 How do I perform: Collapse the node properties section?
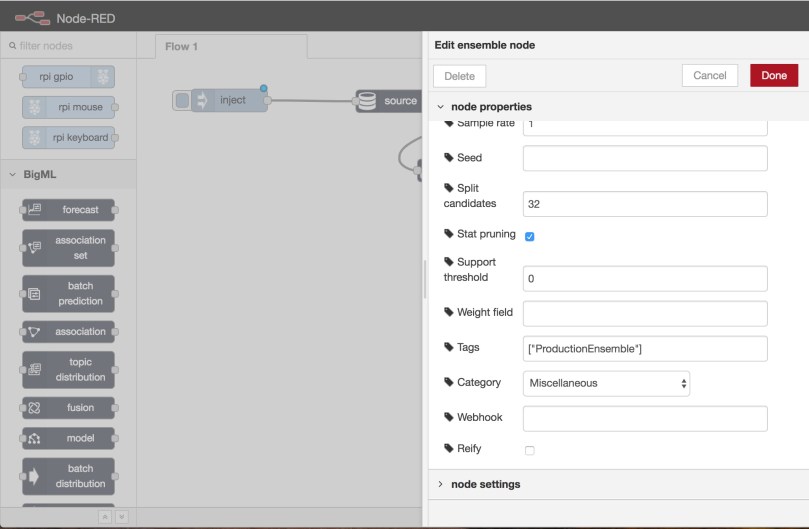tap(440, 107)
